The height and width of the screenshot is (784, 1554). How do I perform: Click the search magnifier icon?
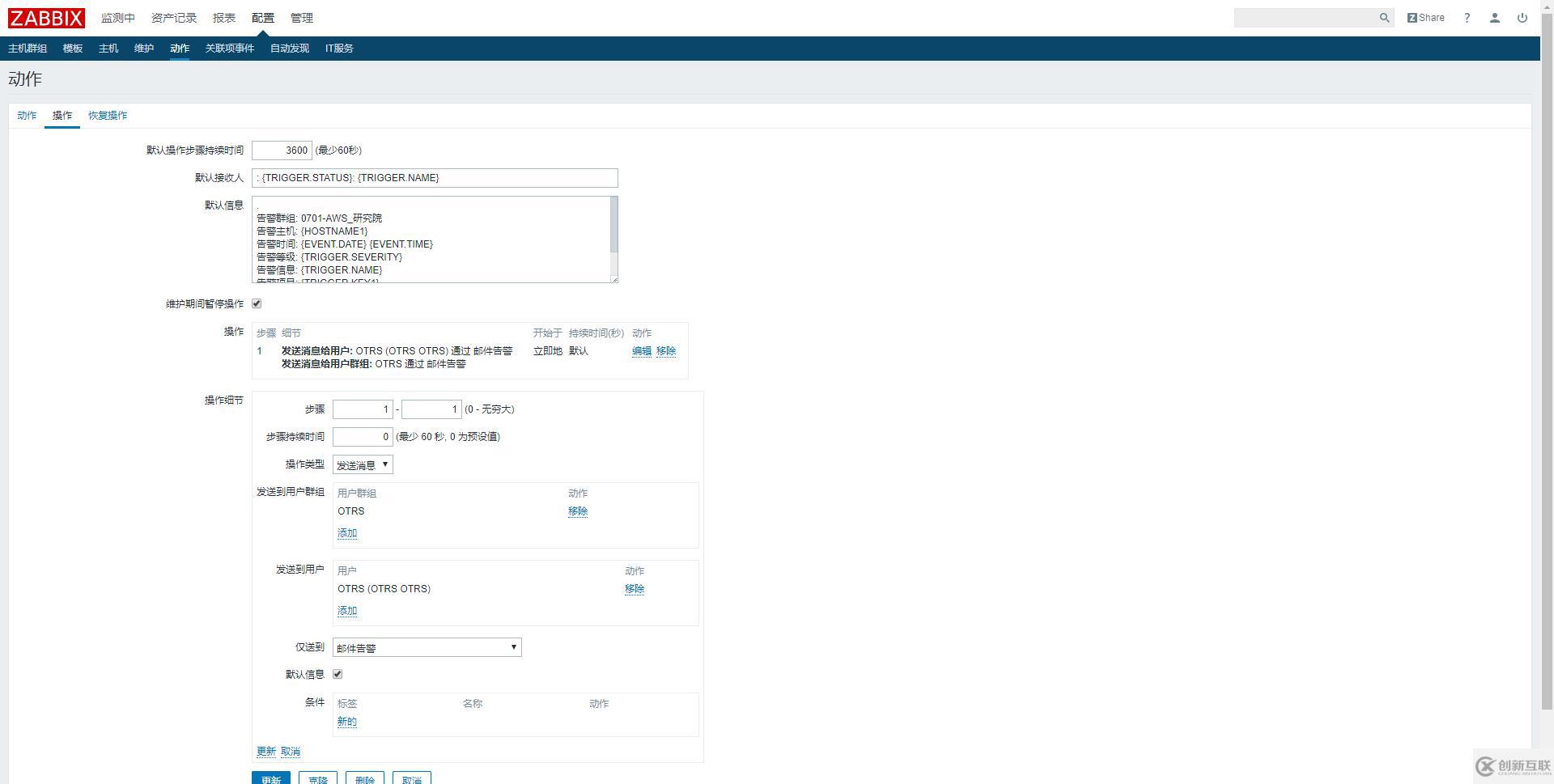click(x=1384, y=18)
